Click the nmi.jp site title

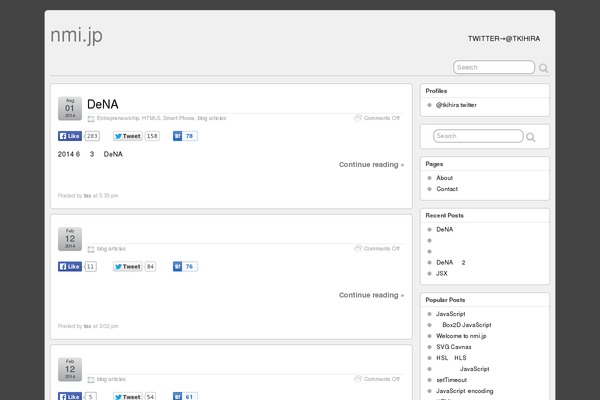(x=77, y=36)
